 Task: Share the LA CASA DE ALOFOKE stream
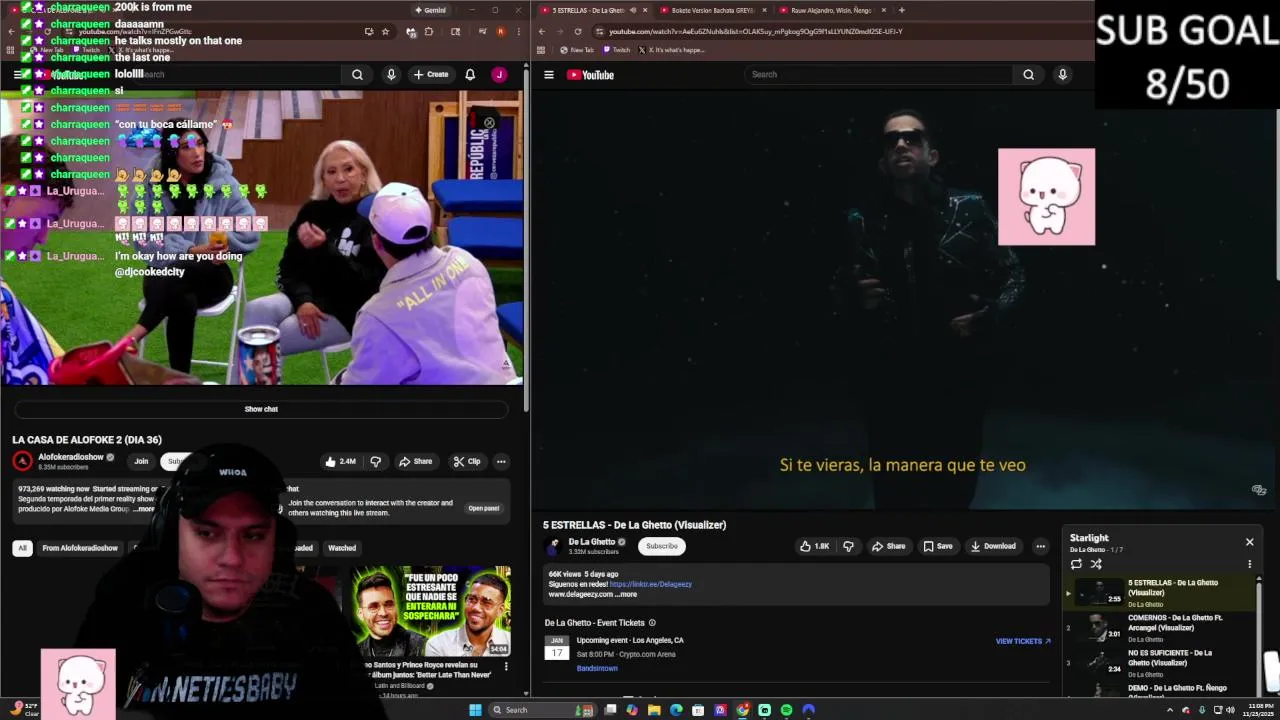pos(415,461)
